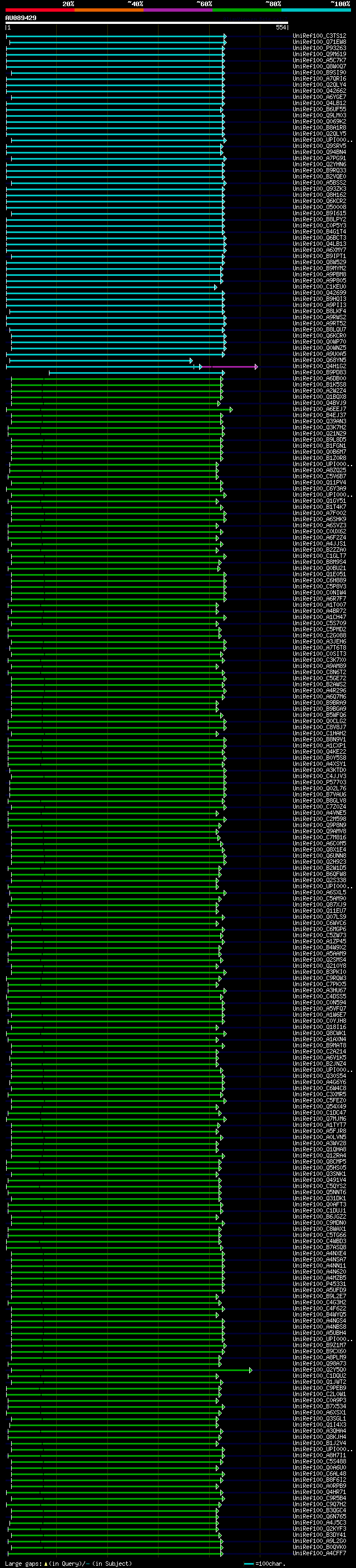Select hit label UniRef100_B1FGN1
This screenshot has width=356, height=1568.
pyautogui.click(x=319, y=446)
